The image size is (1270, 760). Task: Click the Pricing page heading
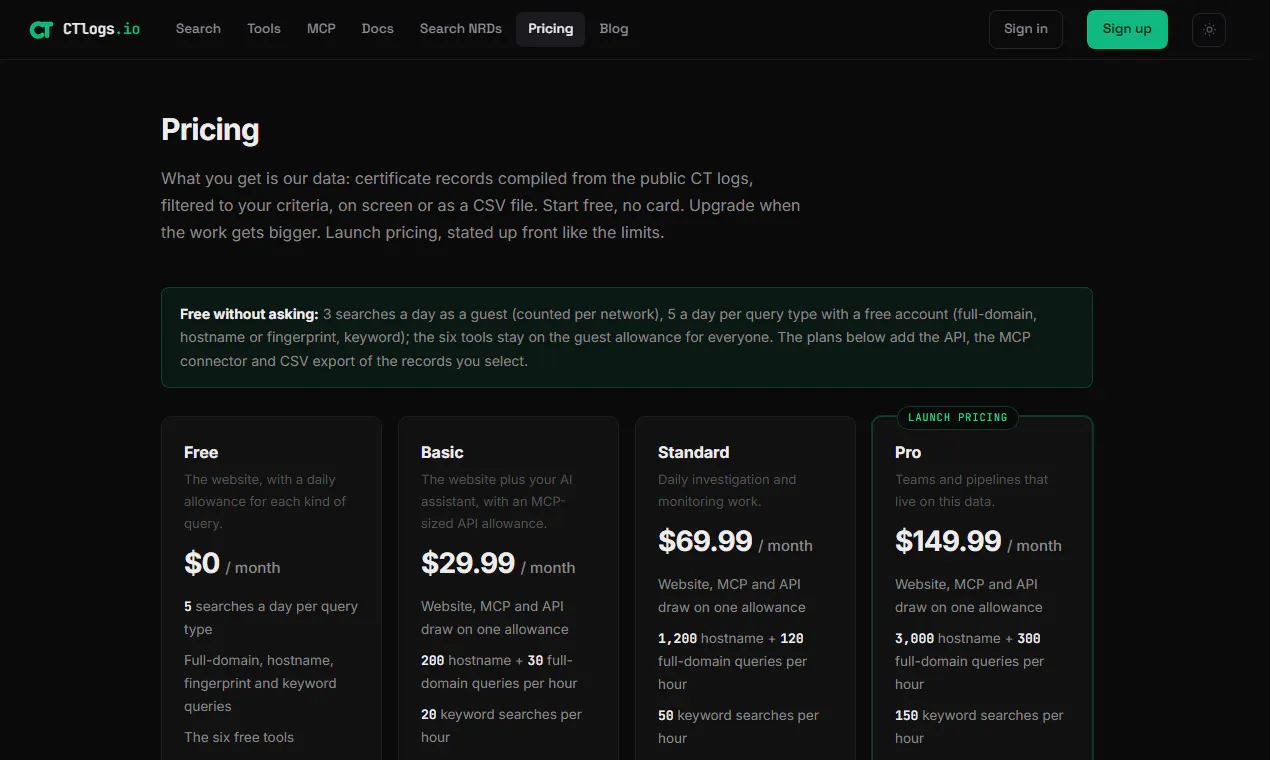click(210, 130)
